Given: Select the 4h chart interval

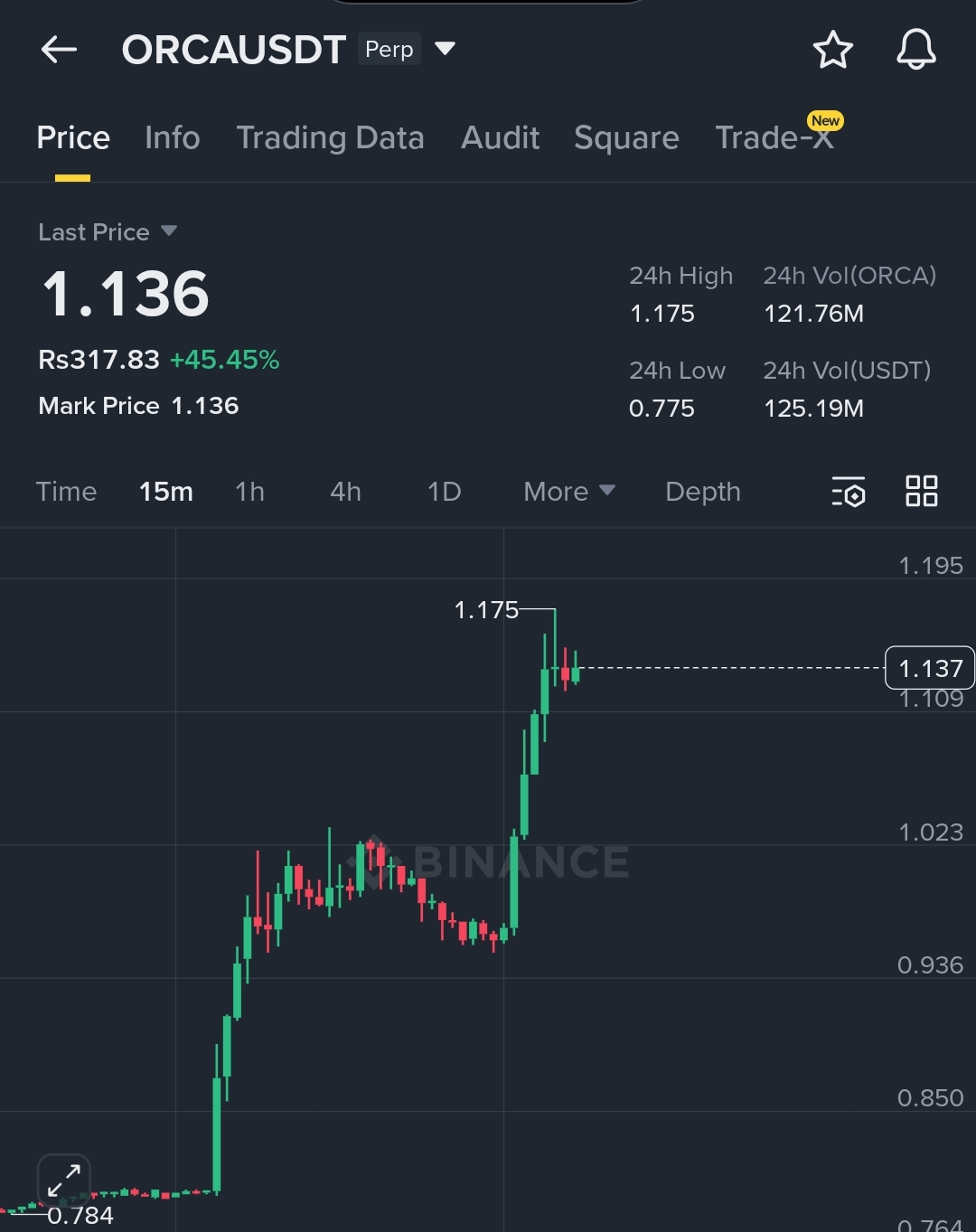Looking at the screenshot, I should click(345, 491).
